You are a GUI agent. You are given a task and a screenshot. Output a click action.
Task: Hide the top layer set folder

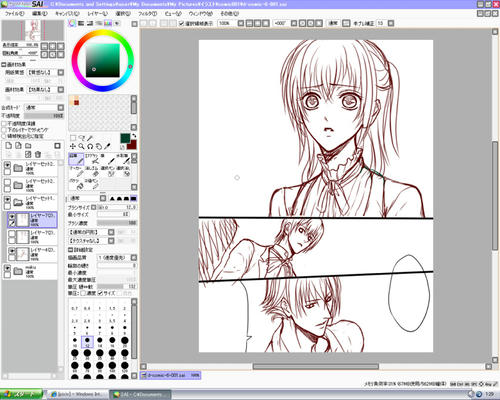[7, 164]
